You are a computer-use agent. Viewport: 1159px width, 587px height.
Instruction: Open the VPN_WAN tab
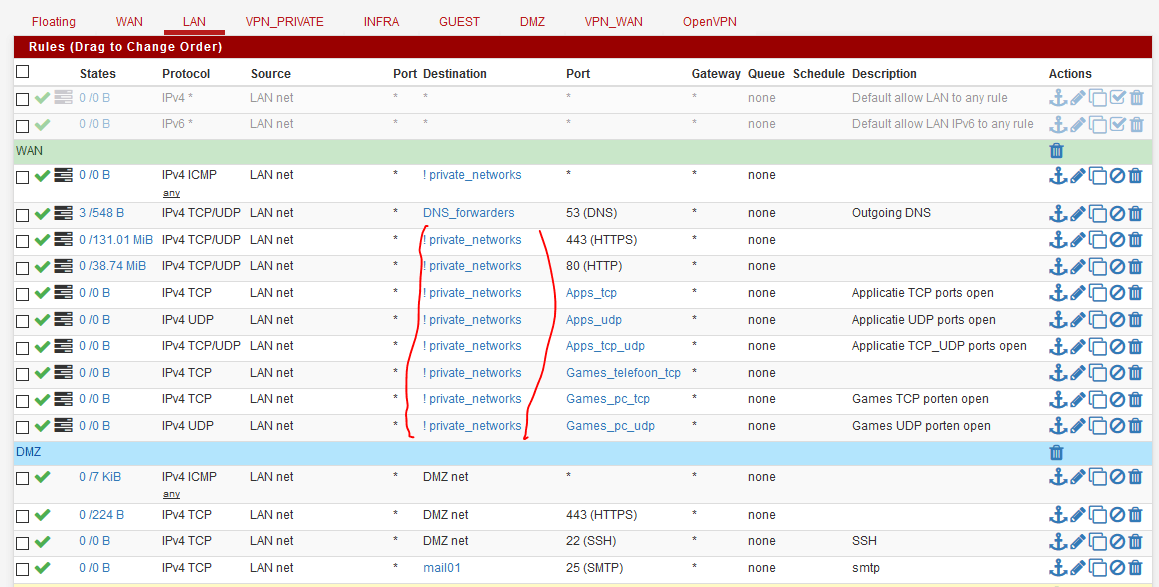click(x=614, y=21)
